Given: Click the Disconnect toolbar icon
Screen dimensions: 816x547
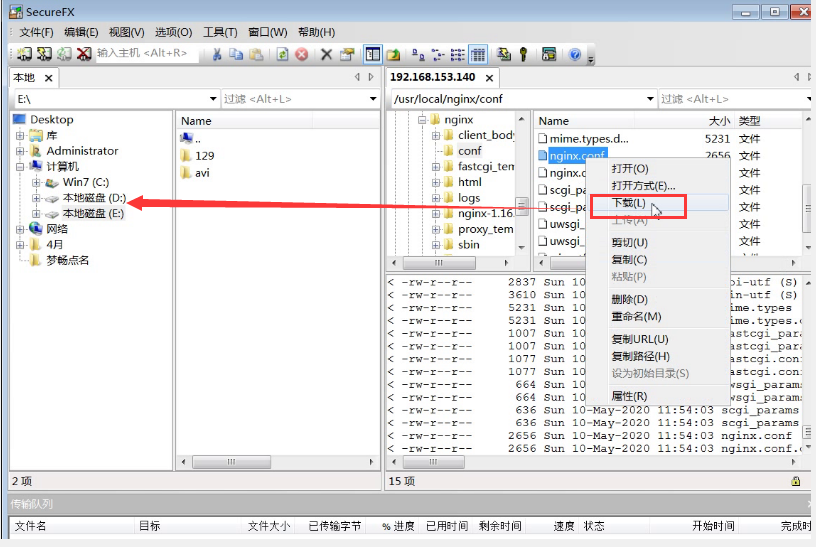Looking at the screenshot, I should point(84,54).
